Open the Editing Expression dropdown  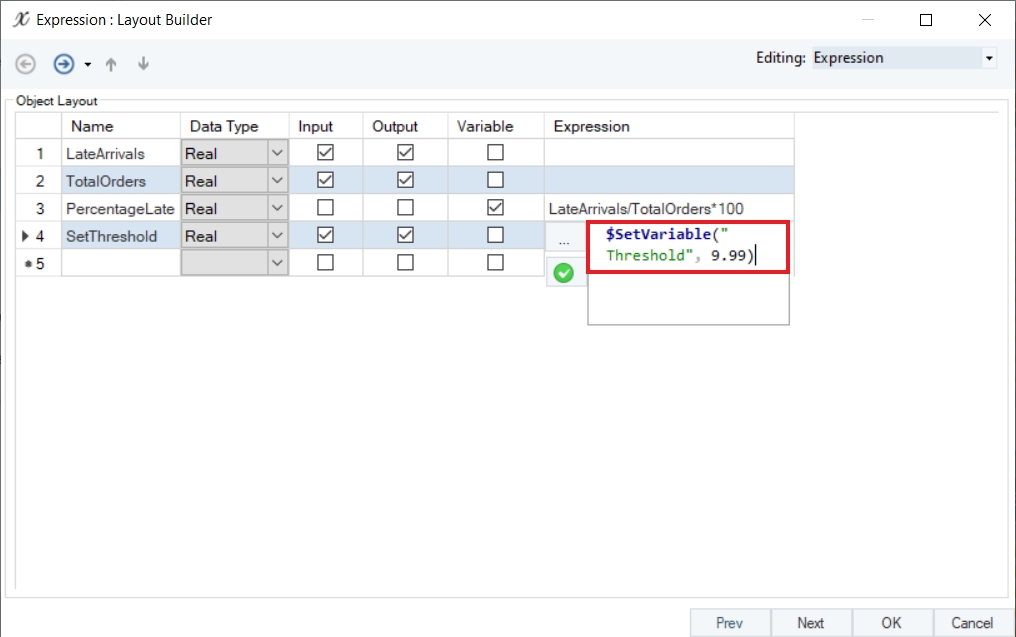coord(989,58)
